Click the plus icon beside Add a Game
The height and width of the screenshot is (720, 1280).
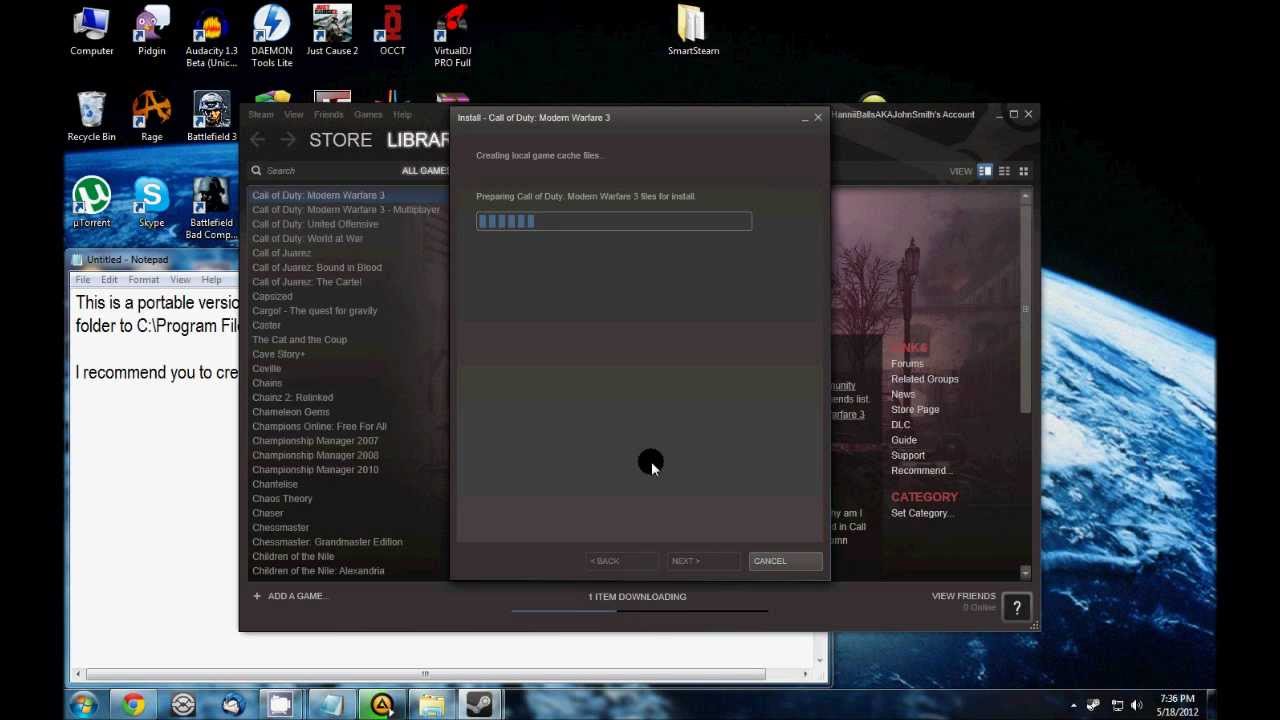click(x=257, y=596)
